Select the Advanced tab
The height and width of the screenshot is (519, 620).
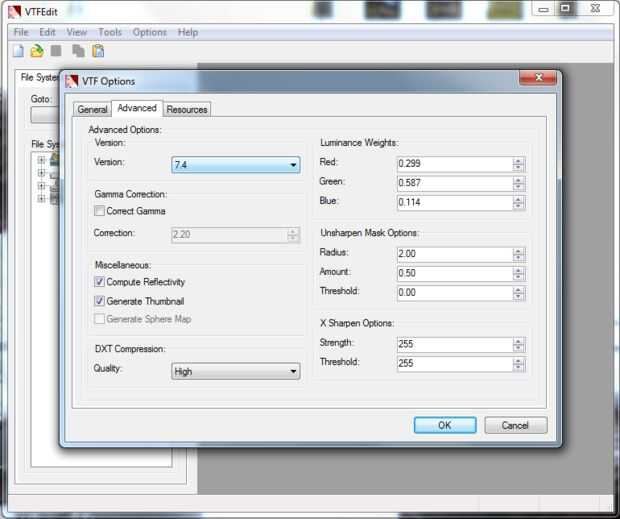point(137,108)
